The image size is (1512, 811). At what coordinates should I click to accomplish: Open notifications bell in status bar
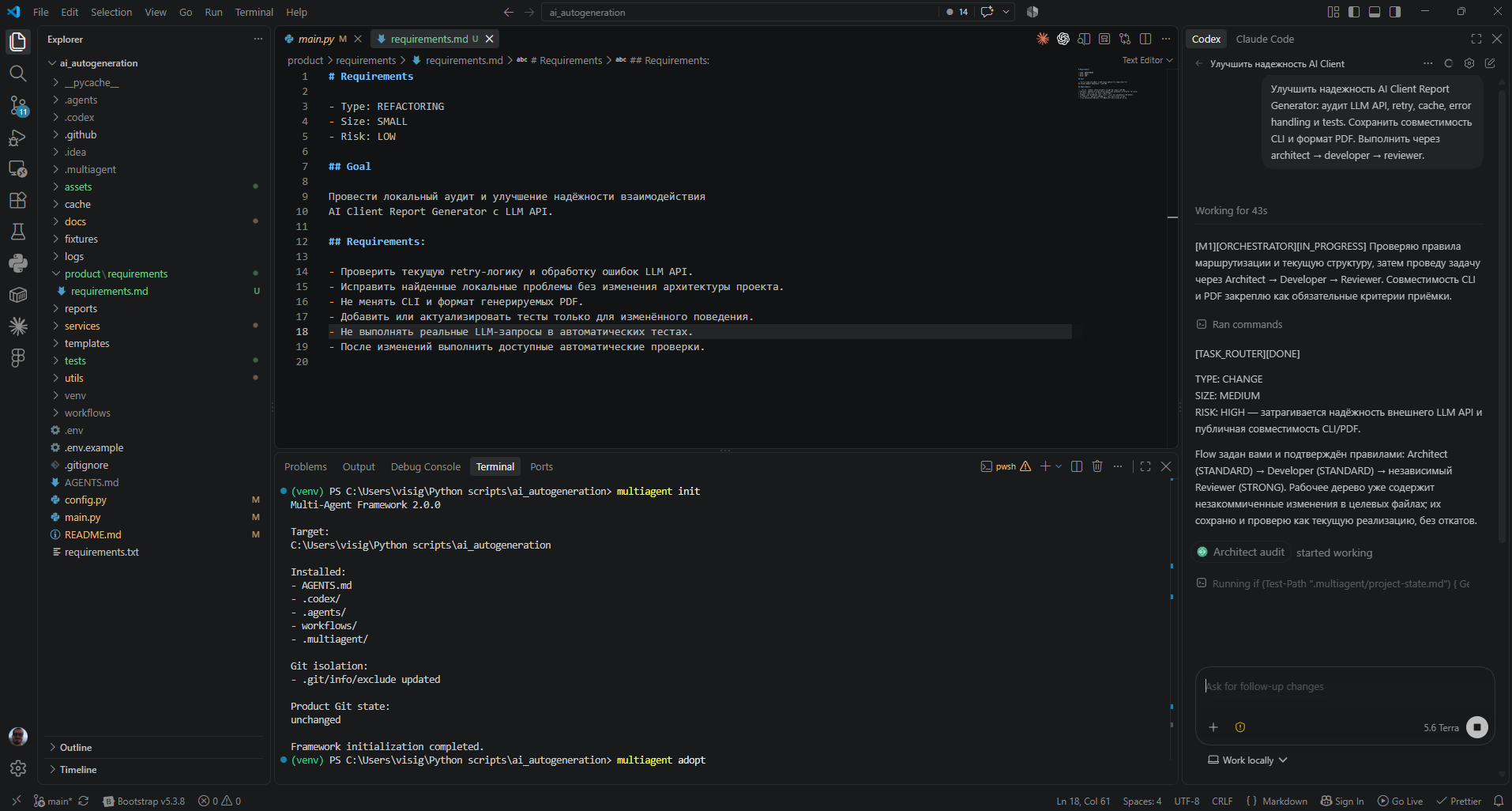1498,801
